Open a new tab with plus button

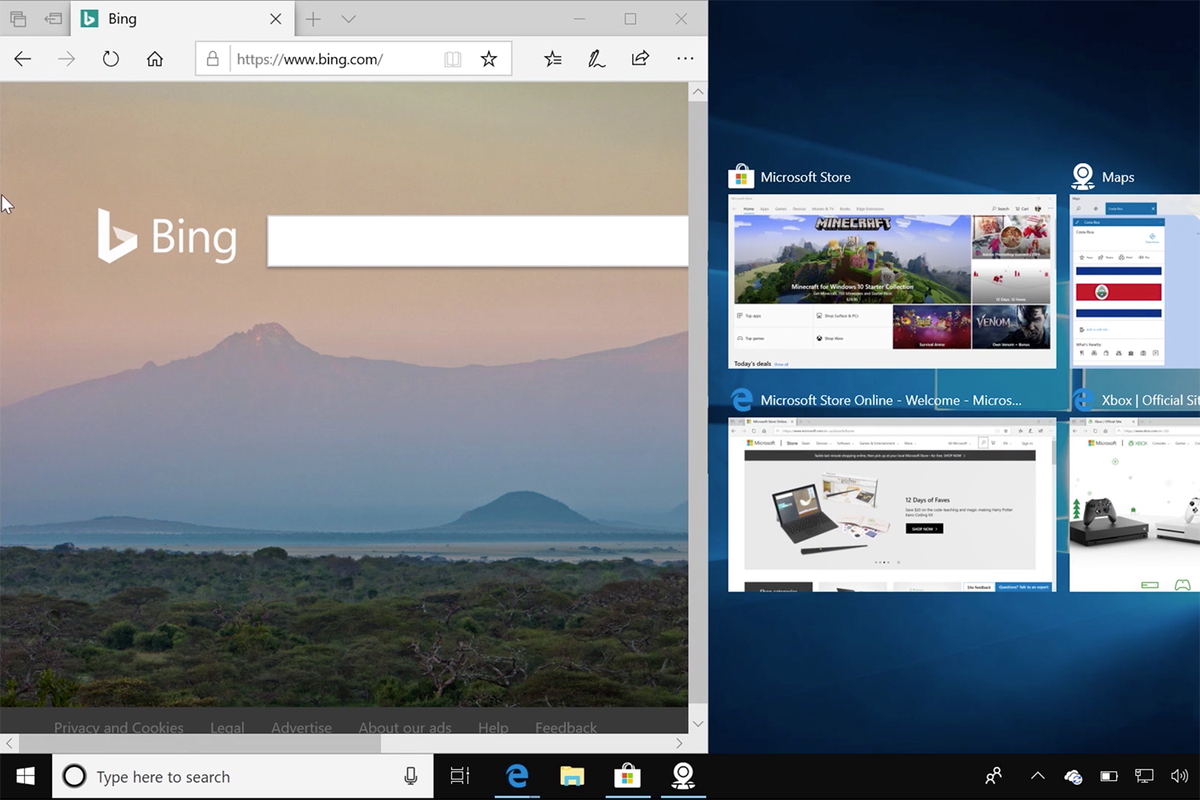tap(313, 19)
